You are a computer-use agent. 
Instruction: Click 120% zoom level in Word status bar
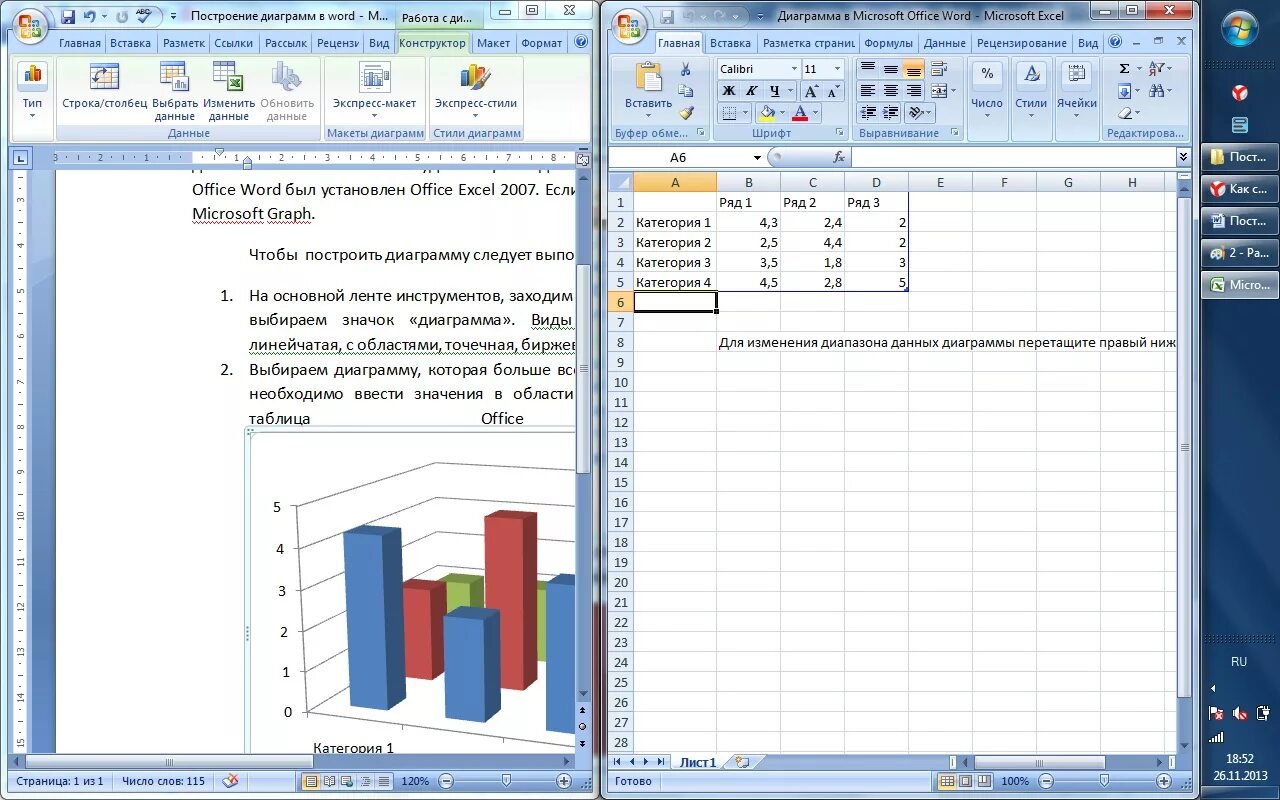[415, 781]
